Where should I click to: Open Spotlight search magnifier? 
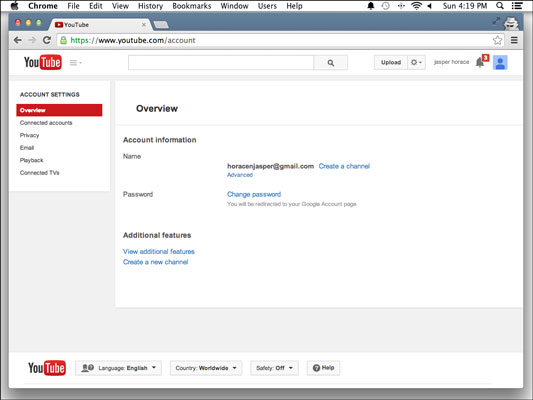(x=500, y=6)
